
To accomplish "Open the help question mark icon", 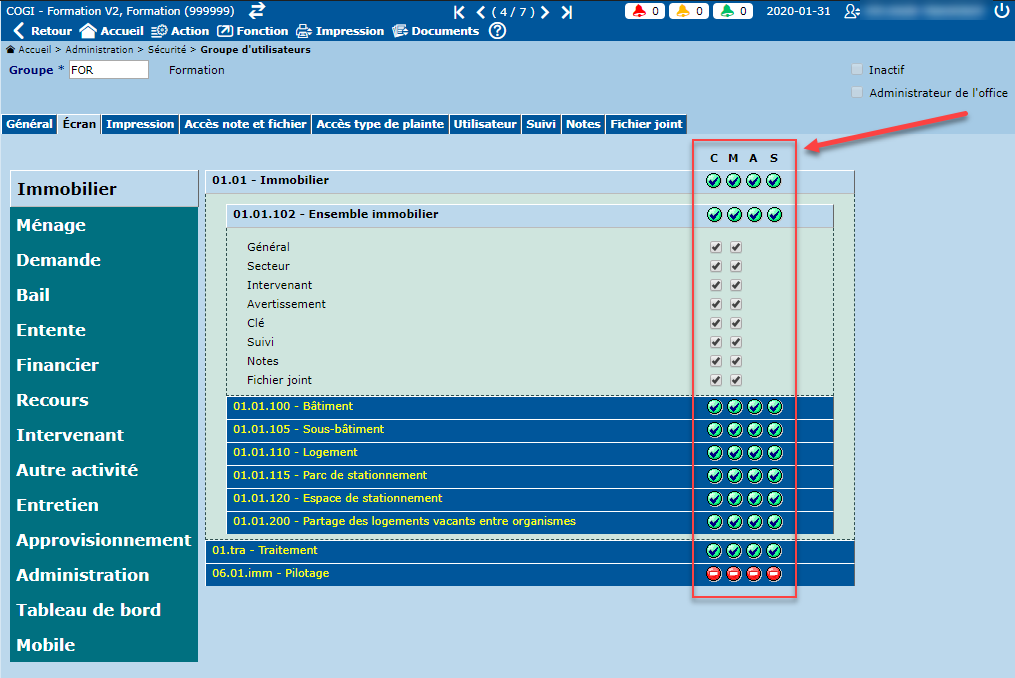I will pos(497,31).
